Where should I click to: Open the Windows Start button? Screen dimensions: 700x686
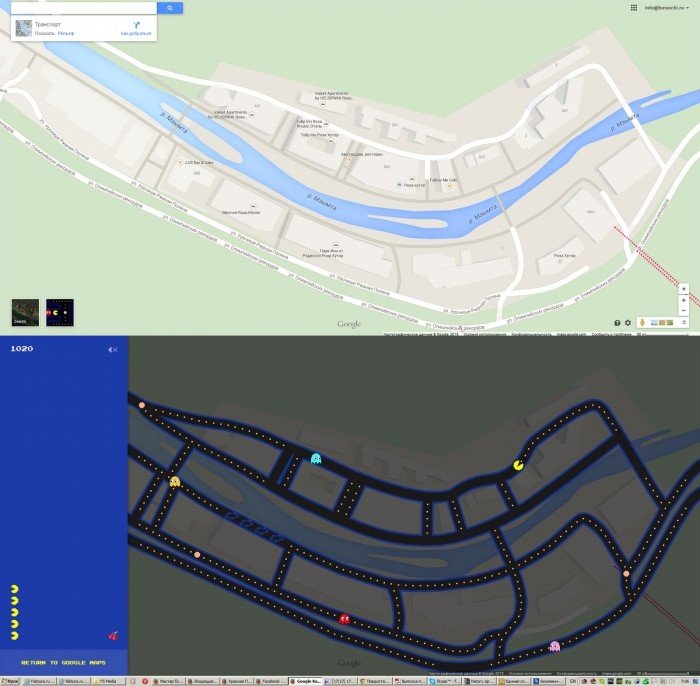[x=10, y=682]
